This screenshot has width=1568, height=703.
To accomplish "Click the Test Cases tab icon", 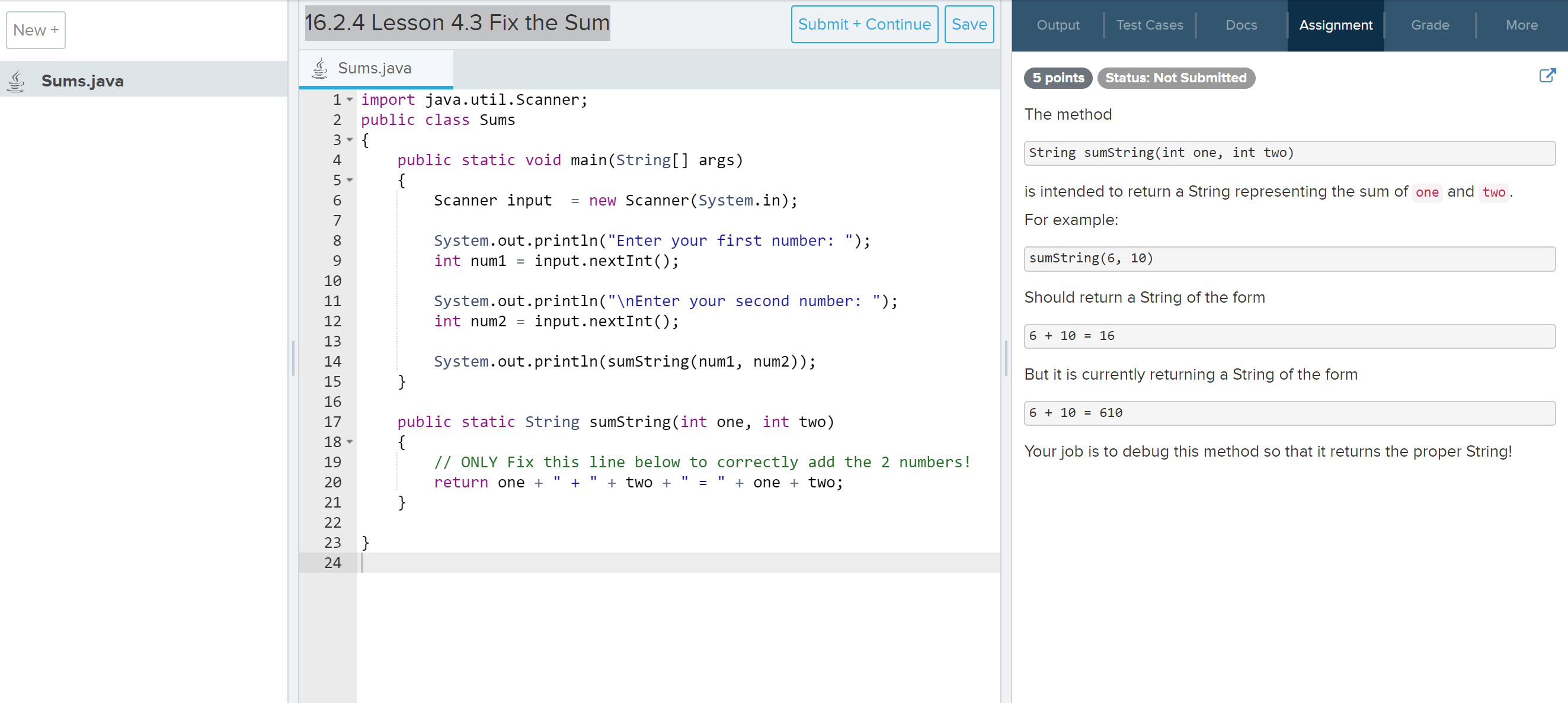I will (x=1149, y=25).
